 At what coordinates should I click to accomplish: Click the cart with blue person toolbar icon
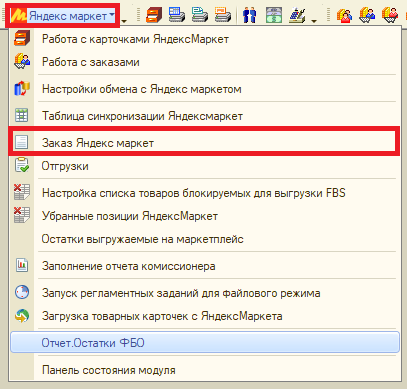tap(367, 15)
